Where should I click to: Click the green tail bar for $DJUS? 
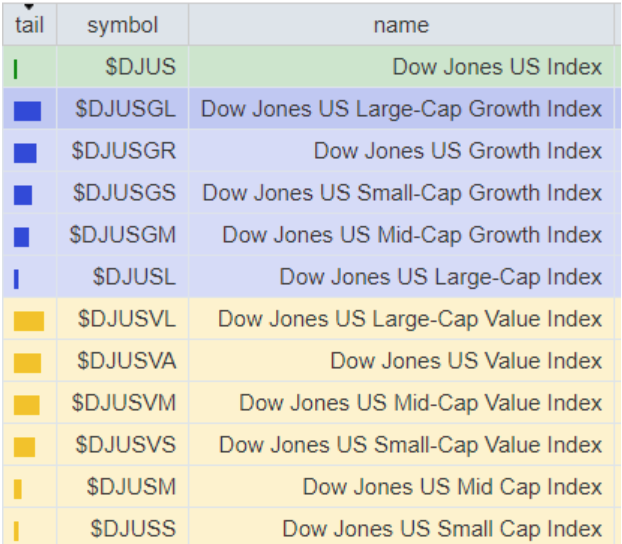click(16, 69)
